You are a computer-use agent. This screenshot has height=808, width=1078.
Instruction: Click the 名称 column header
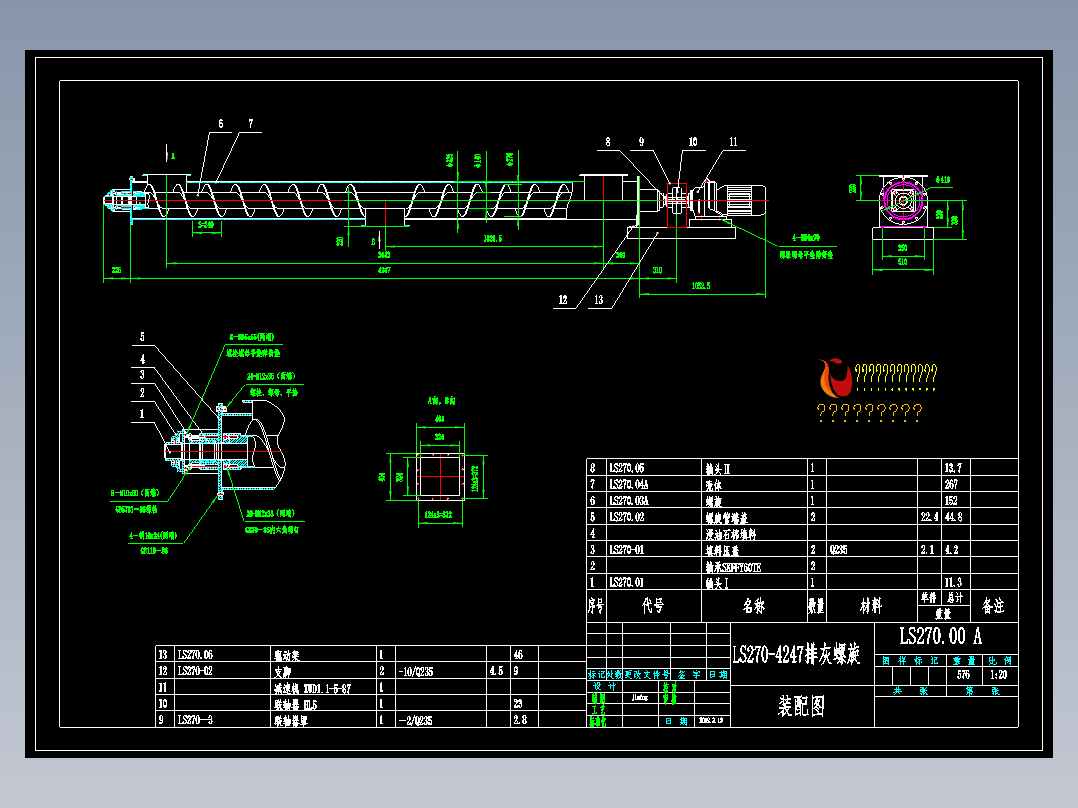[754, 606]
